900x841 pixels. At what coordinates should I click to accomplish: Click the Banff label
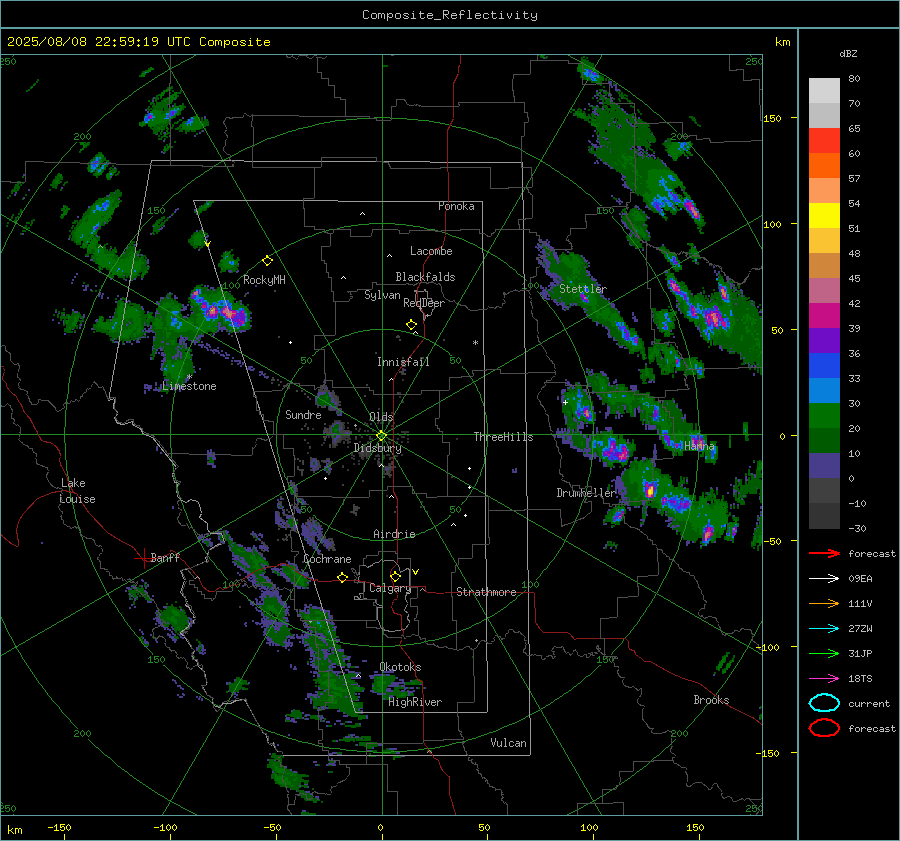click(165, 557)
